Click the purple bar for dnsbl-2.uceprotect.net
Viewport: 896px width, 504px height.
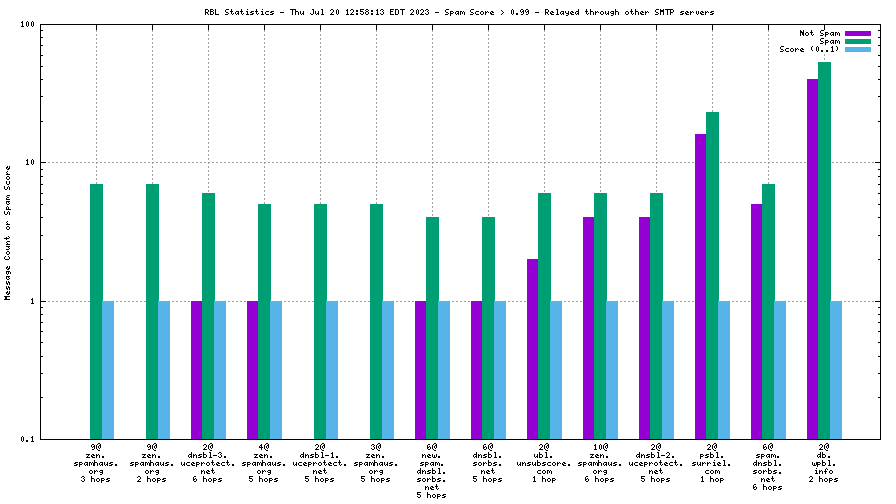644,327
